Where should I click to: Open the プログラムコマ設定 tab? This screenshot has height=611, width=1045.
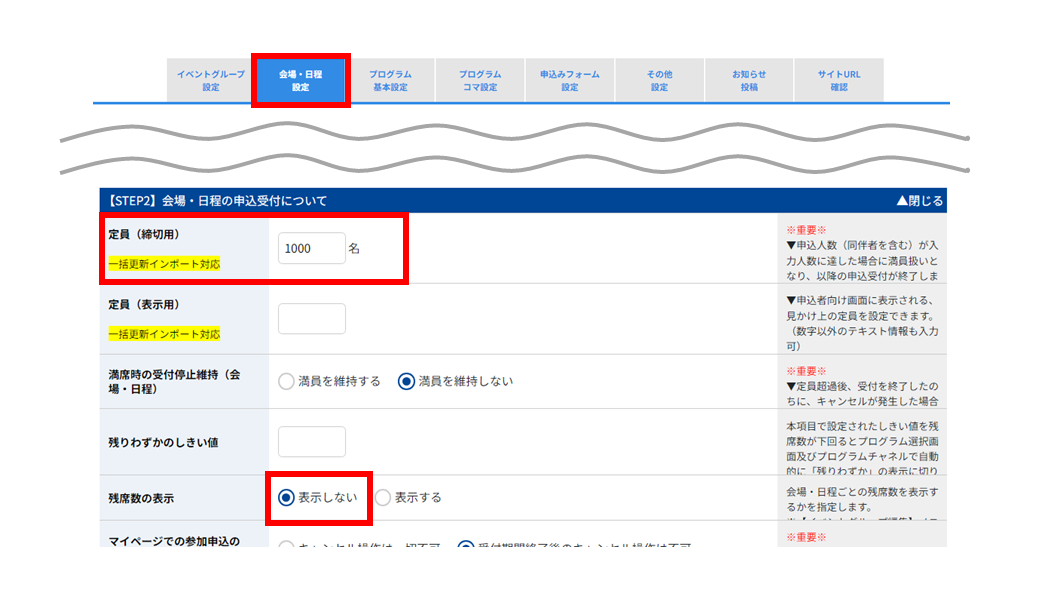(x=480, y=81)
